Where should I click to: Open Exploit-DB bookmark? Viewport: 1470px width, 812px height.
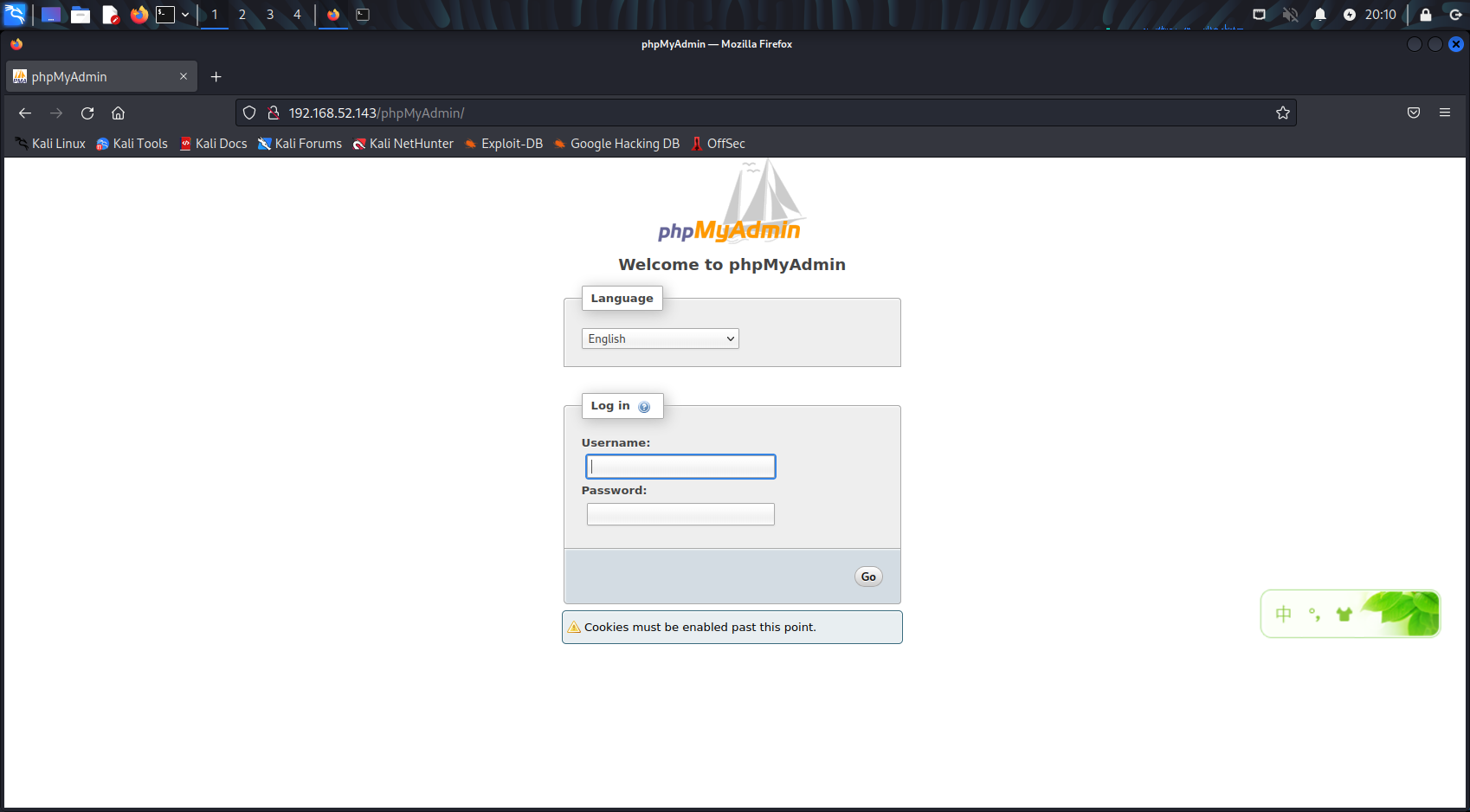tap(504, 144)
